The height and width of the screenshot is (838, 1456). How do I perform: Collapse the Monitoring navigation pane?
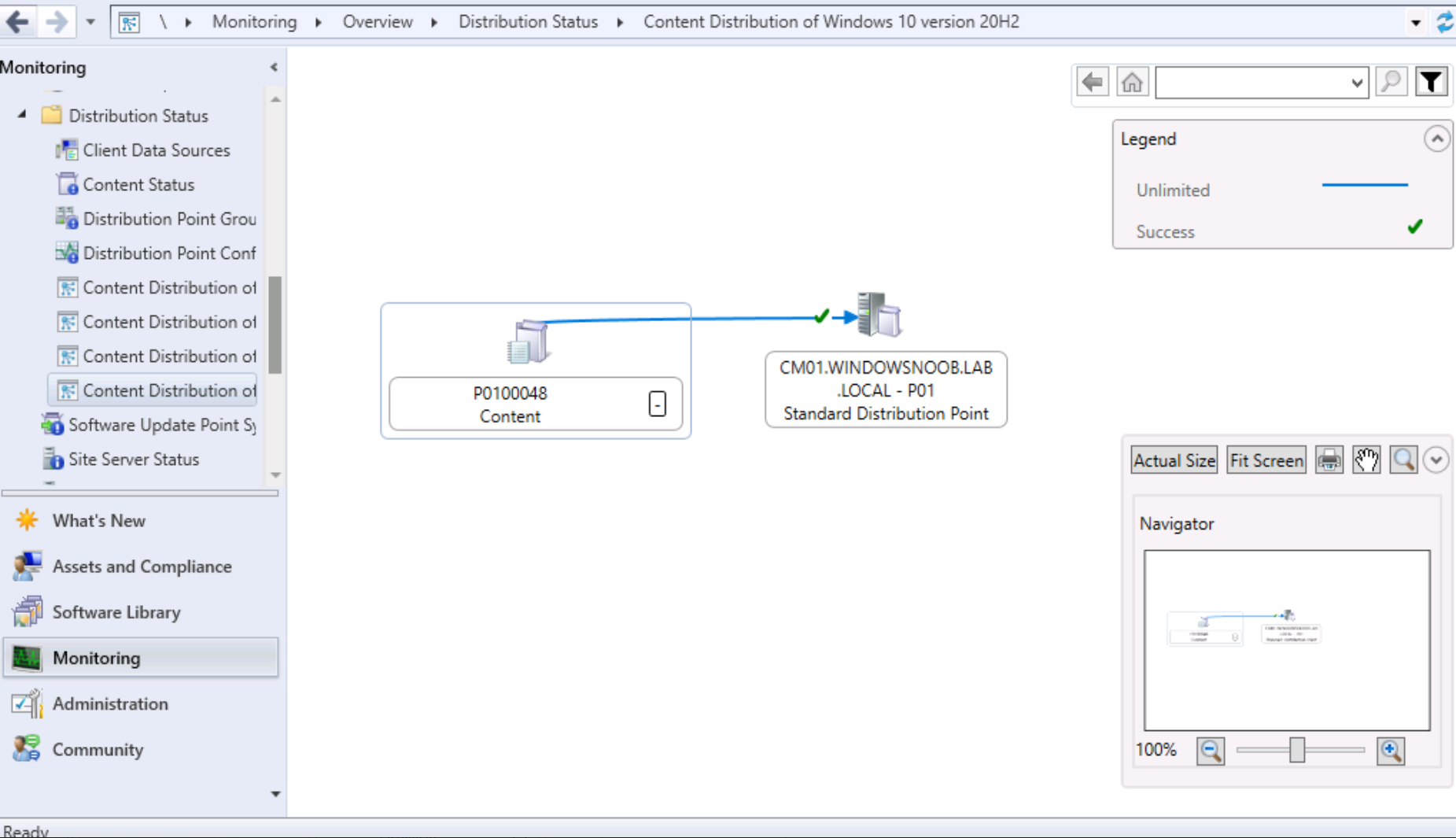click(x=274, y=68)
